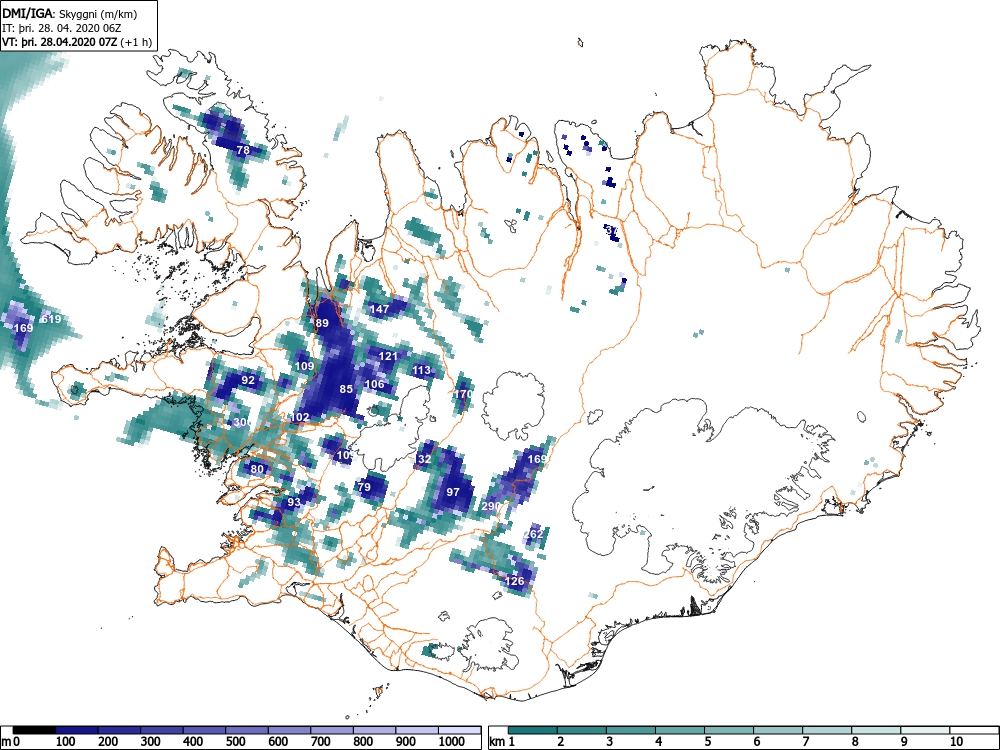Image resolution: width=1000 pixels, height=750 pixels.
Task: Click the 93 visibility value
Action: pos(293,502)
